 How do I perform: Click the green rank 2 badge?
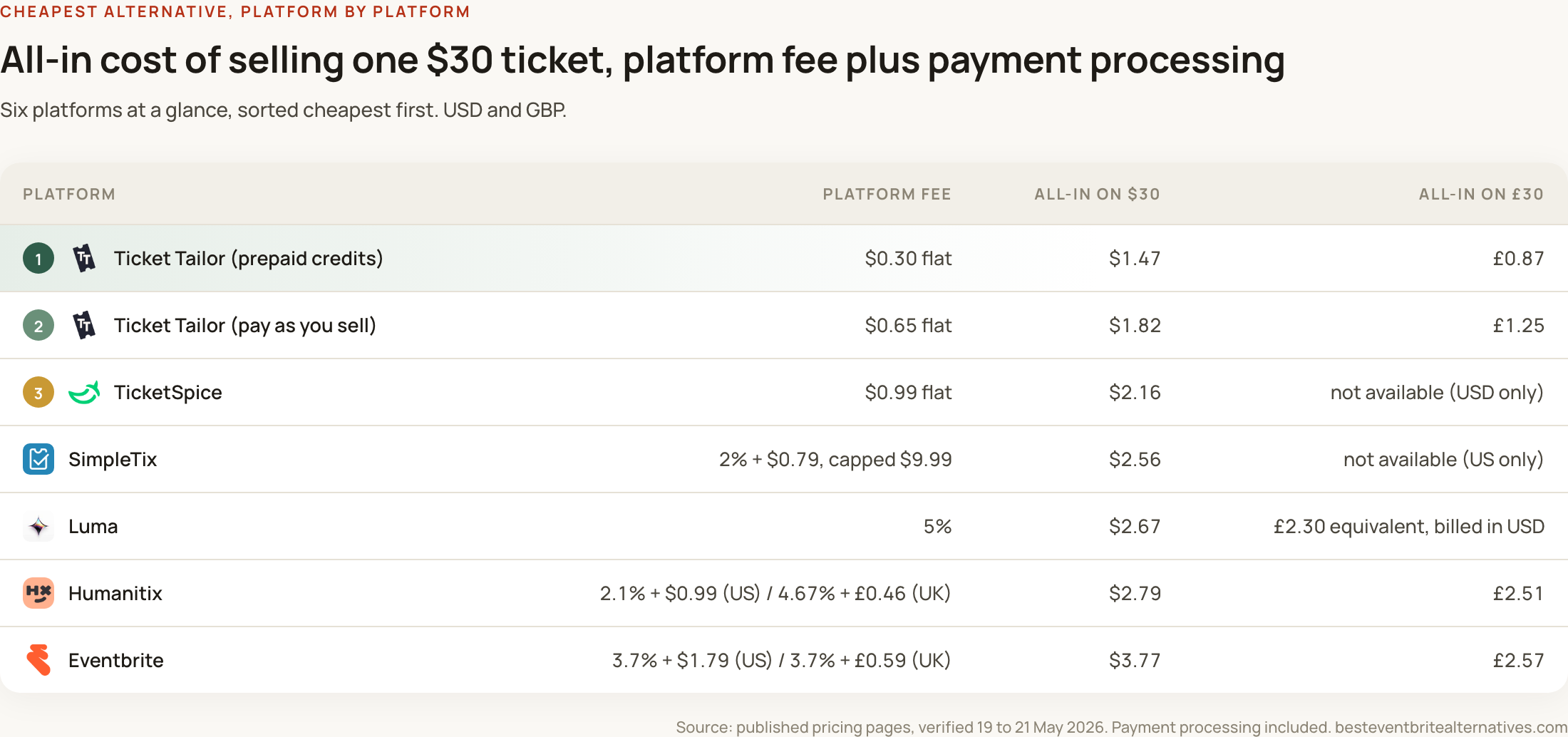click(38, 325)
